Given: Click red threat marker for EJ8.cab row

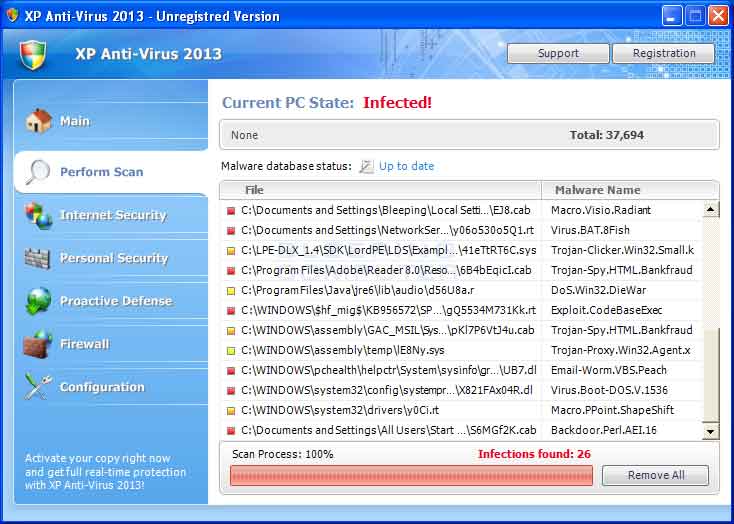Looking at the screenshot, I should [230, 211].
